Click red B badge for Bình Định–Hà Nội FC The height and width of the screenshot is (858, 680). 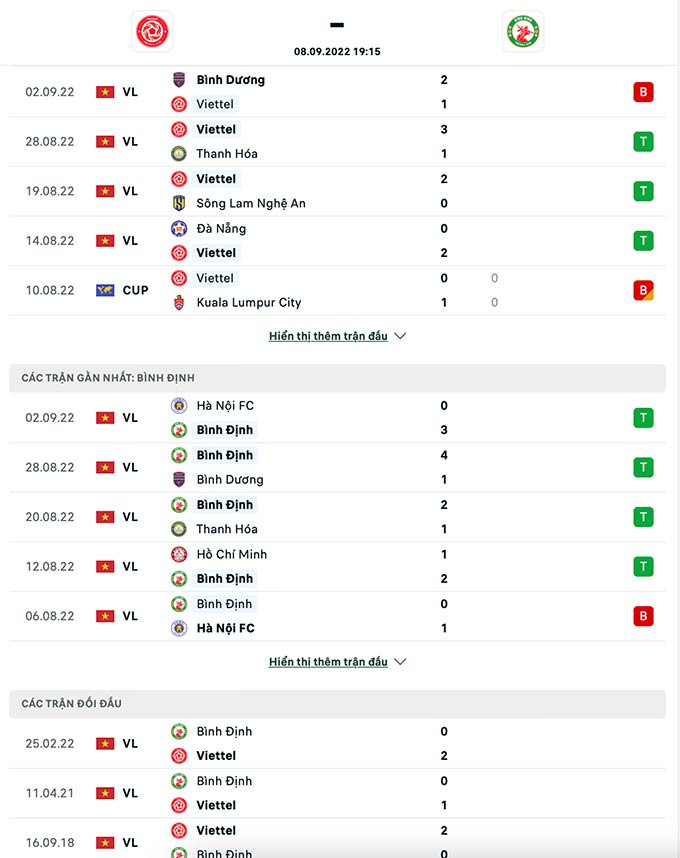[643, 616]
